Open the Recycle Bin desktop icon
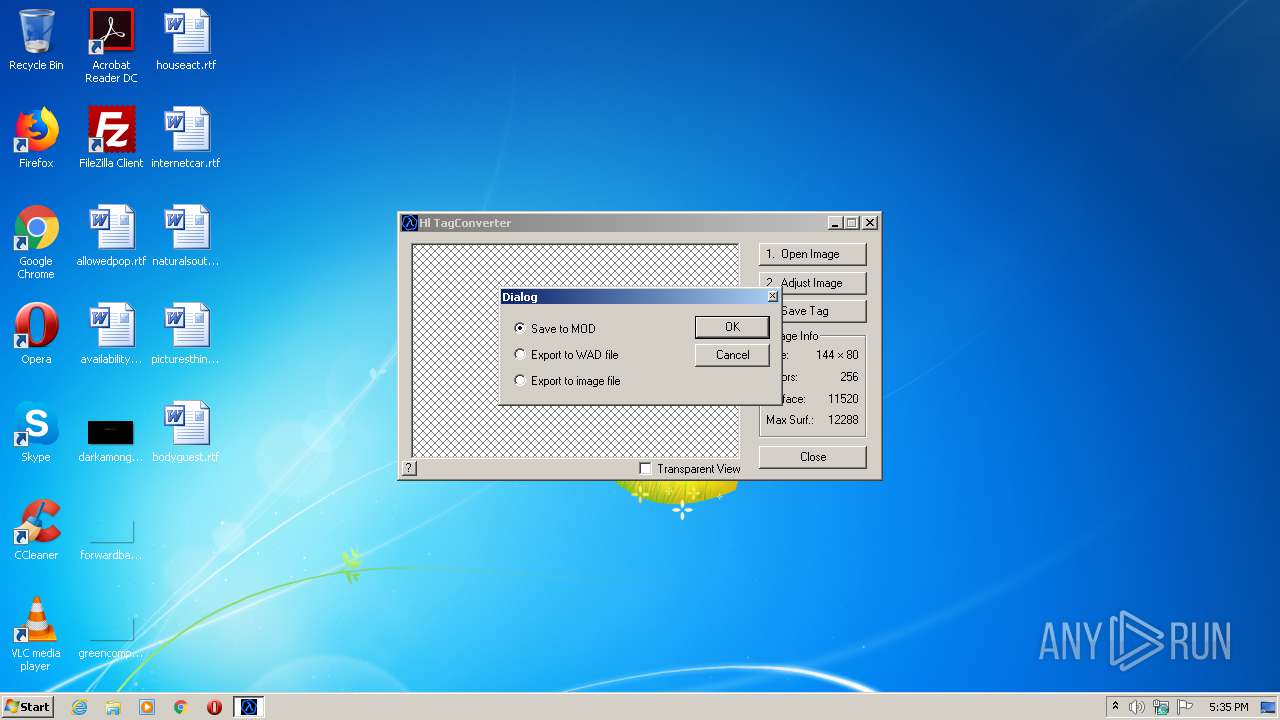The image size is (1280, 720). tap(36, 40)
